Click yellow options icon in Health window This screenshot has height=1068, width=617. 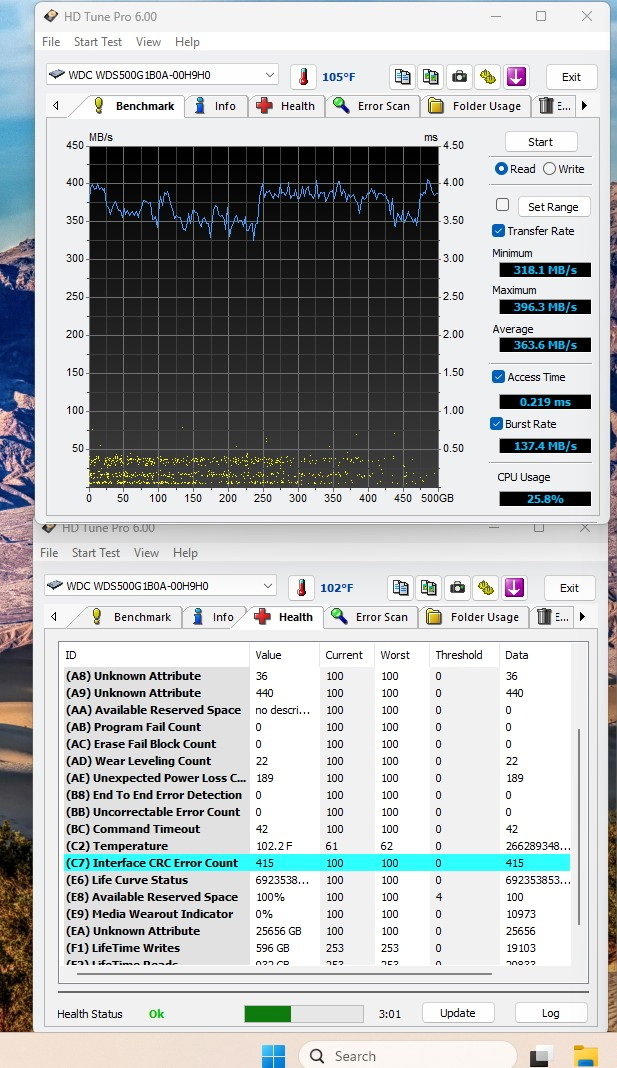(x=486, y=588)
